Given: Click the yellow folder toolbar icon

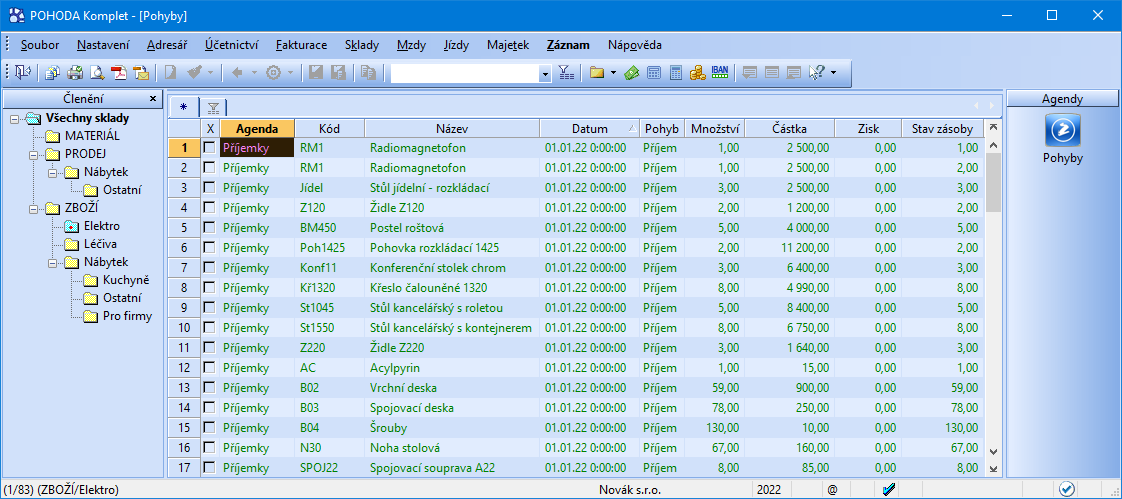Looking at the screenshot, I should coord(596,73).
